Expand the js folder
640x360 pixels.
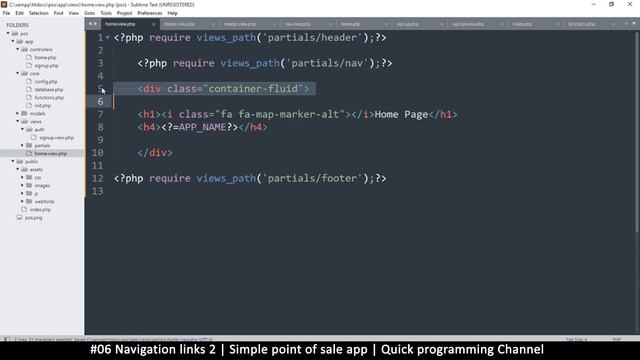(22, 193)
